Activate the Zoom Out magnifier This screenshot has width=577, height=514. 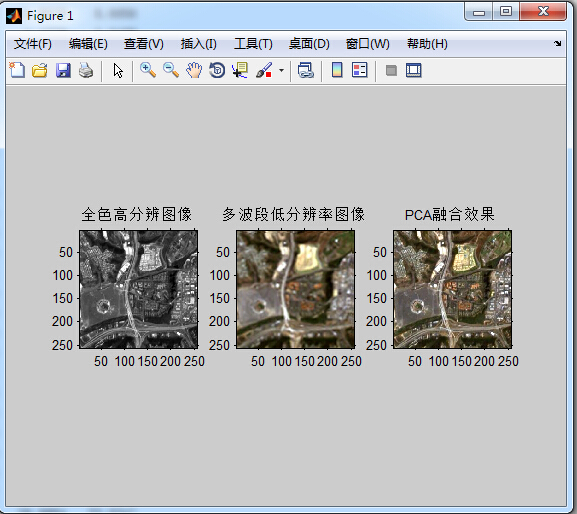tap(171, 70)
